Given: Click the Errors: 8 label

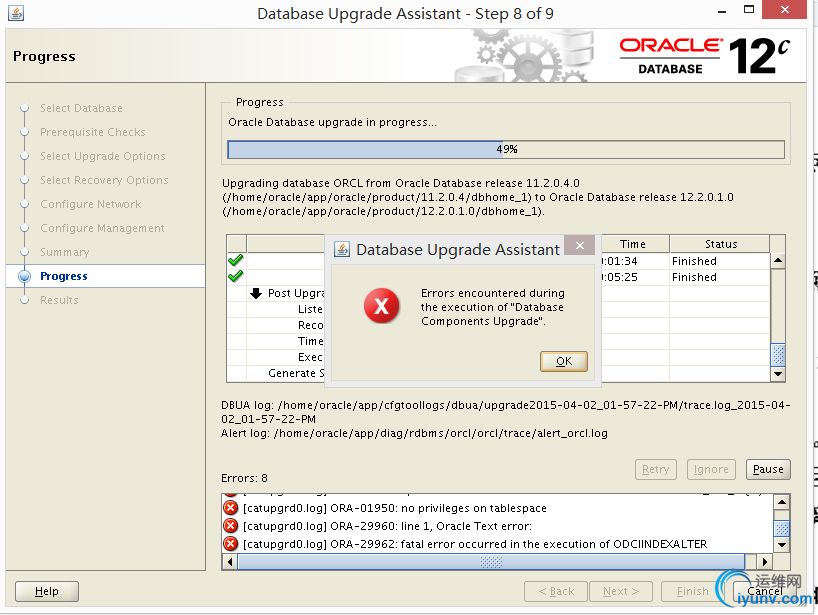Looking at the screenshot, I should pos(244,478).
